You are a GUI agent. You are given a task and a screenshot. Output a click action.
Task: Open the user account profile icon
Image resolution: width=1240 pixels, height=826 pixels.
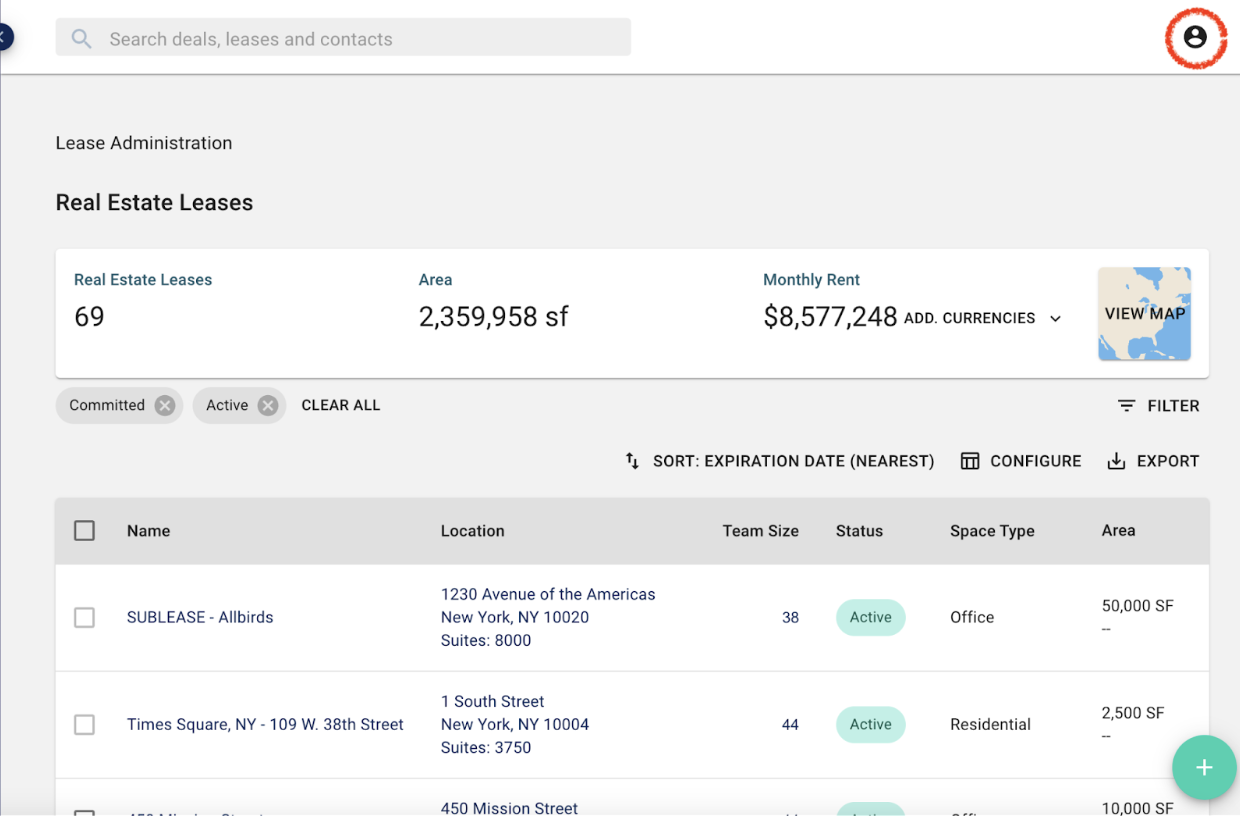[1195, 38]
